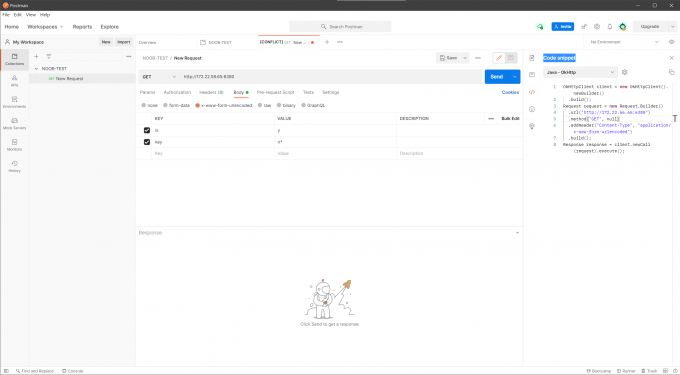Screen dimensions: 680x375
Task: Switch to comment mode icon beside pencil
Action: 511,58
